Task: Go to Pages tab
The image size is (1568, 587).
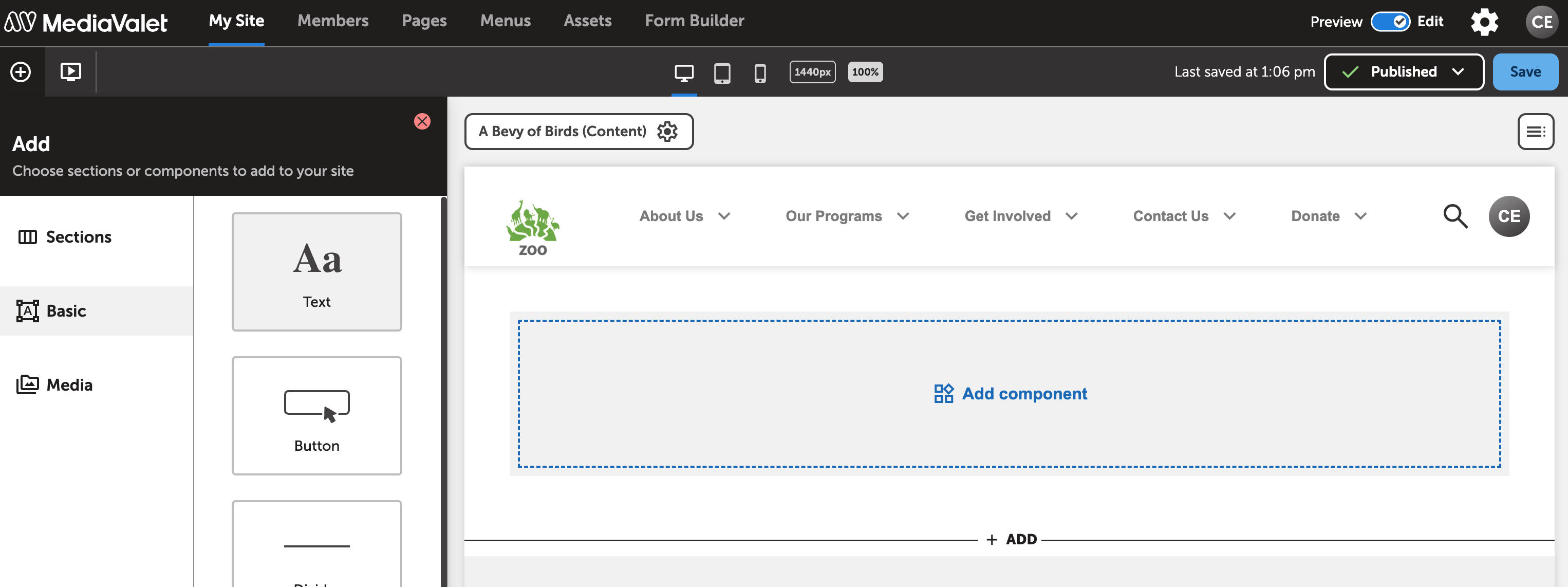Action: click(x=424, y=21)
